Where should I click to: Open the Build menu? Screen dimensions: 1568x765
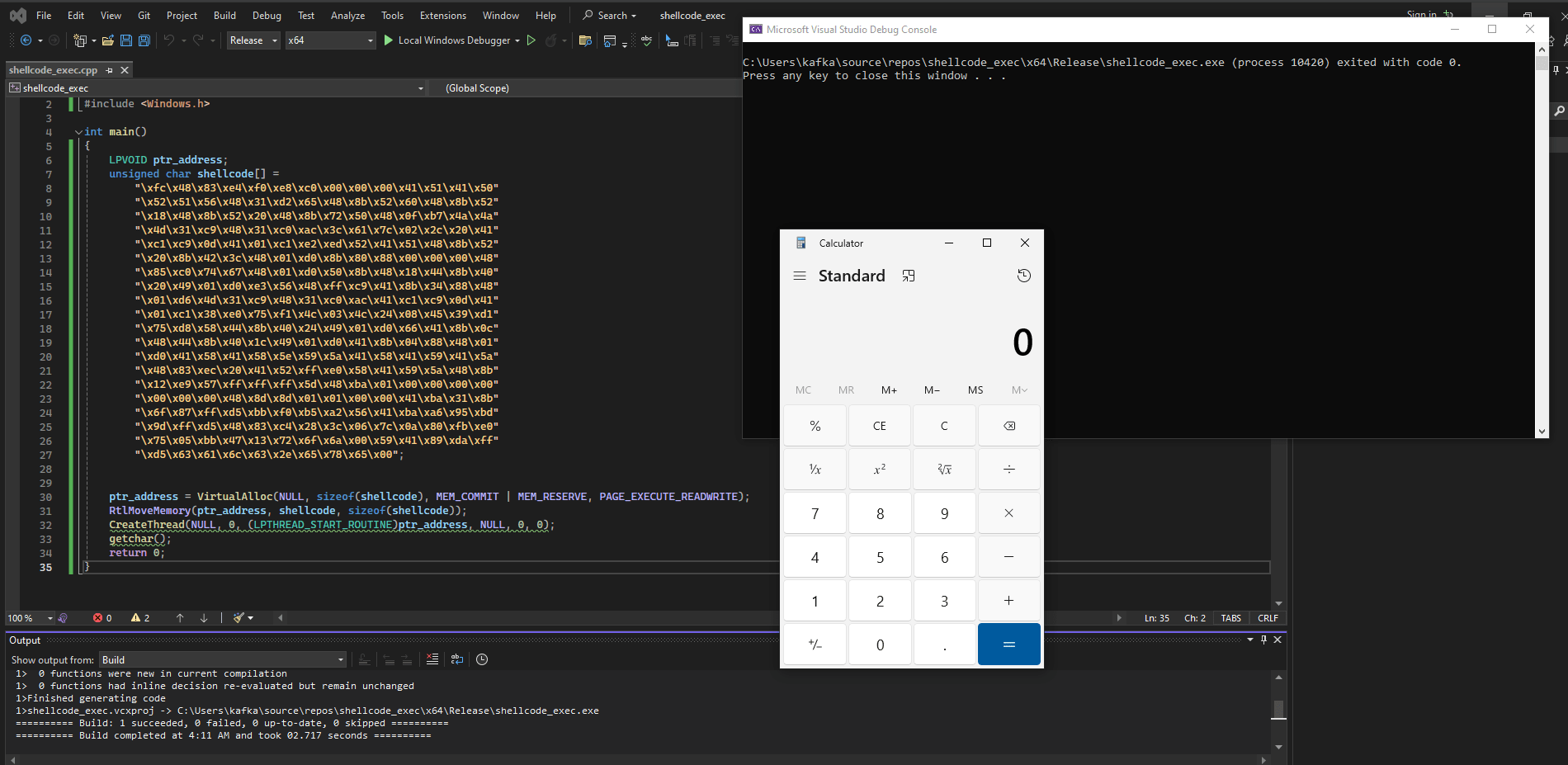pos(224,16)
